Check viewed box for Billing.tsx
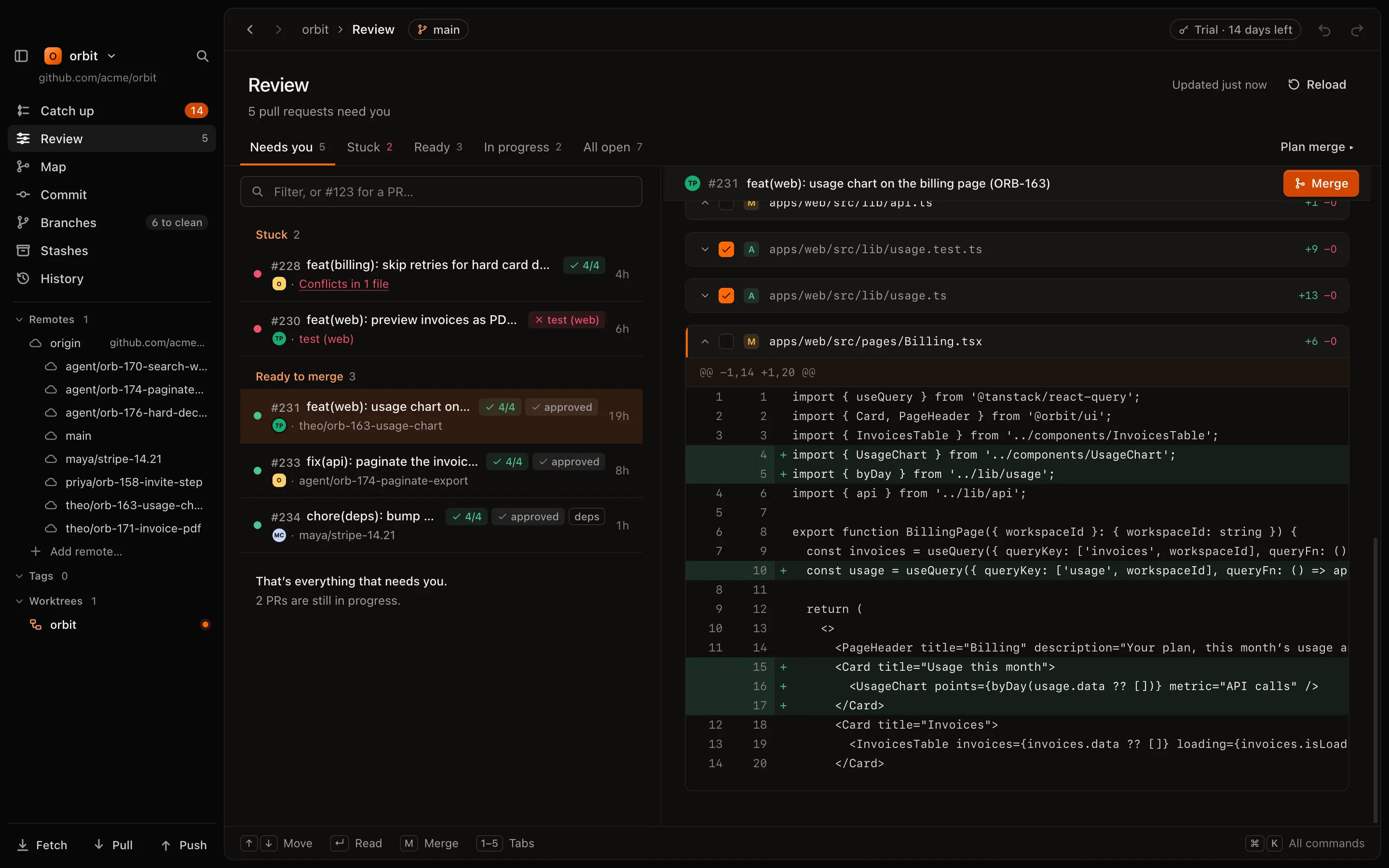This screenshot has height=868, width=1389. [726, 341]
